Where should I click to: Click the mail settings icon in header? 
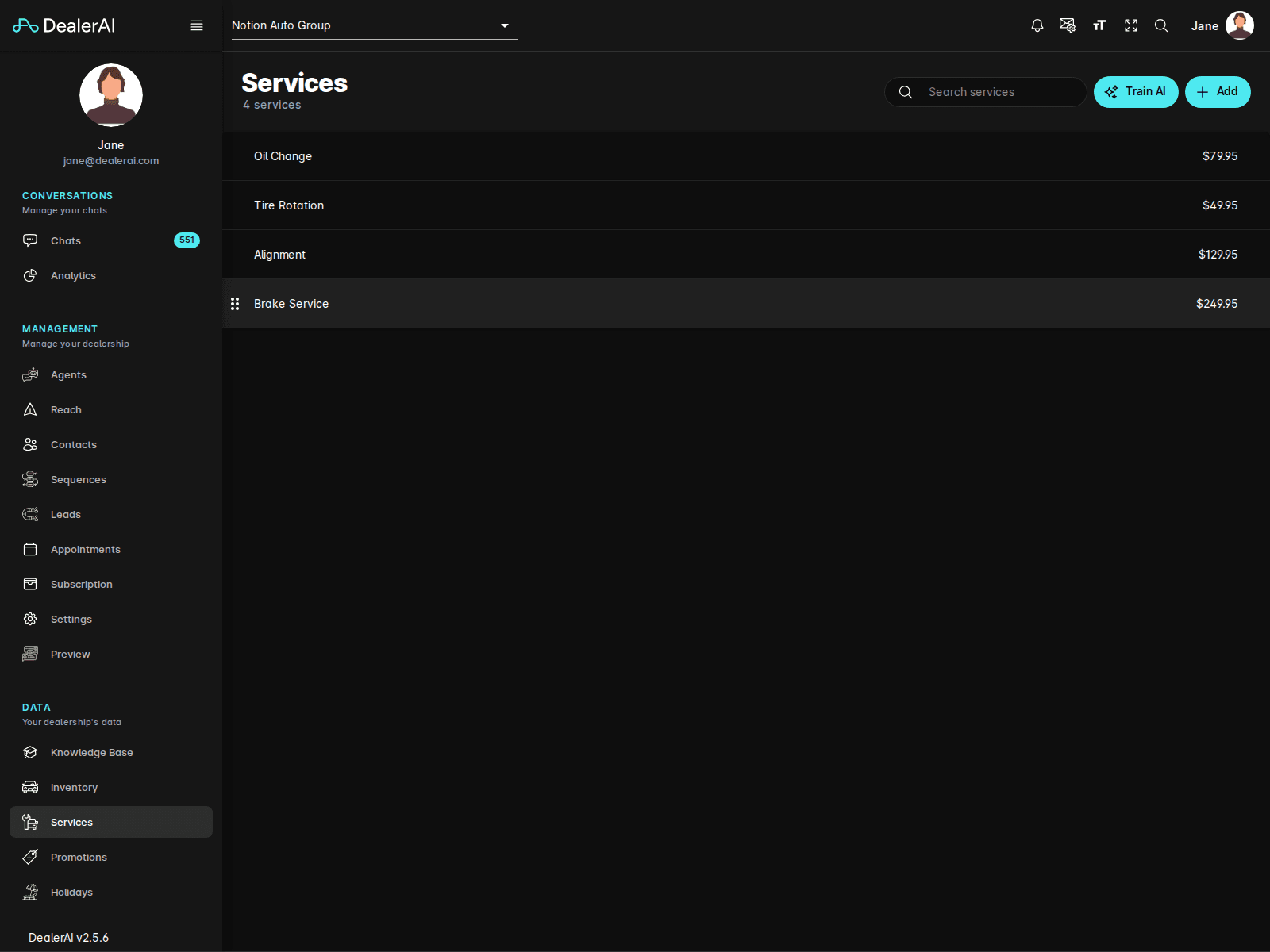tap(1068, 25)
